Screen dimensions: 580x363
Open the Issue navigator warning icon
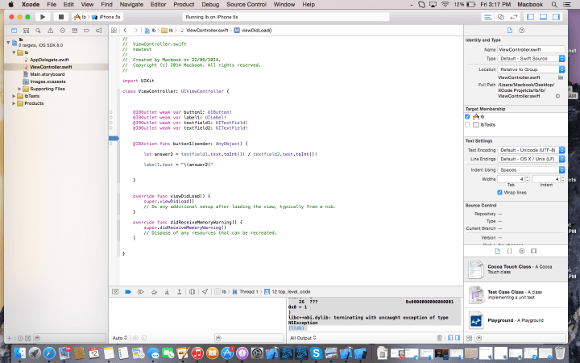tap(50, 30)
